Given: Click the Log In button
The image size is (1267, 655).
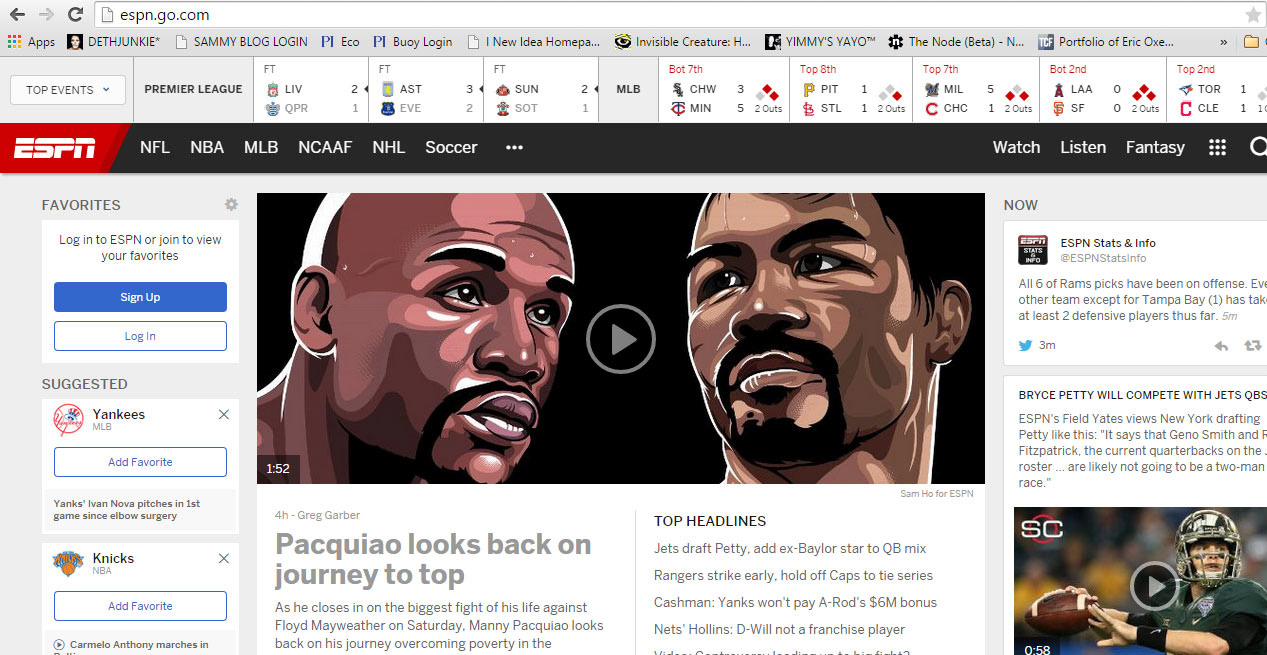Looking at the screenshot, I should click(x=140, y=336).
